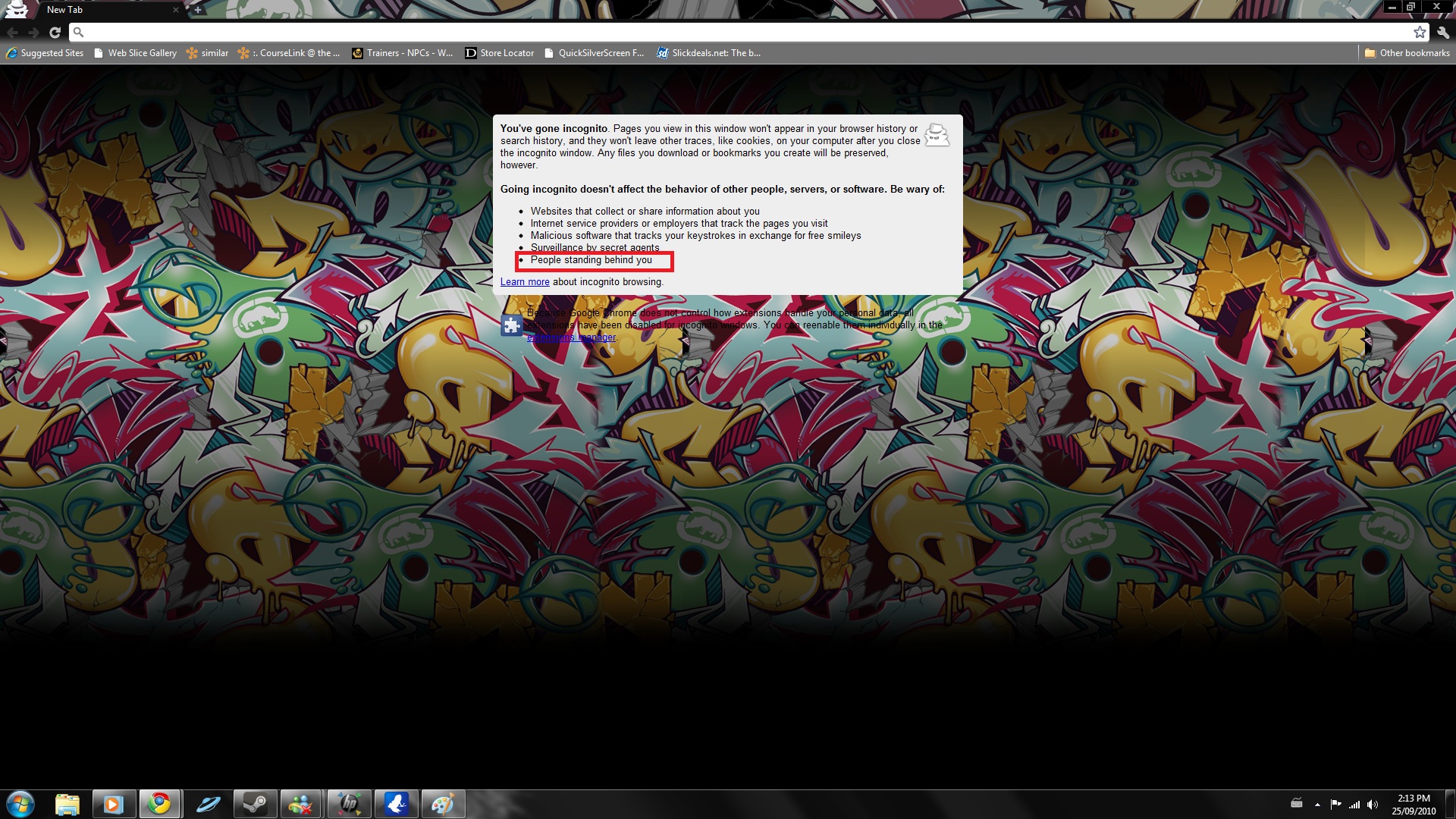Open the wrench settings menu
The image size is (1456, 819).
[x=1443, y=33]
